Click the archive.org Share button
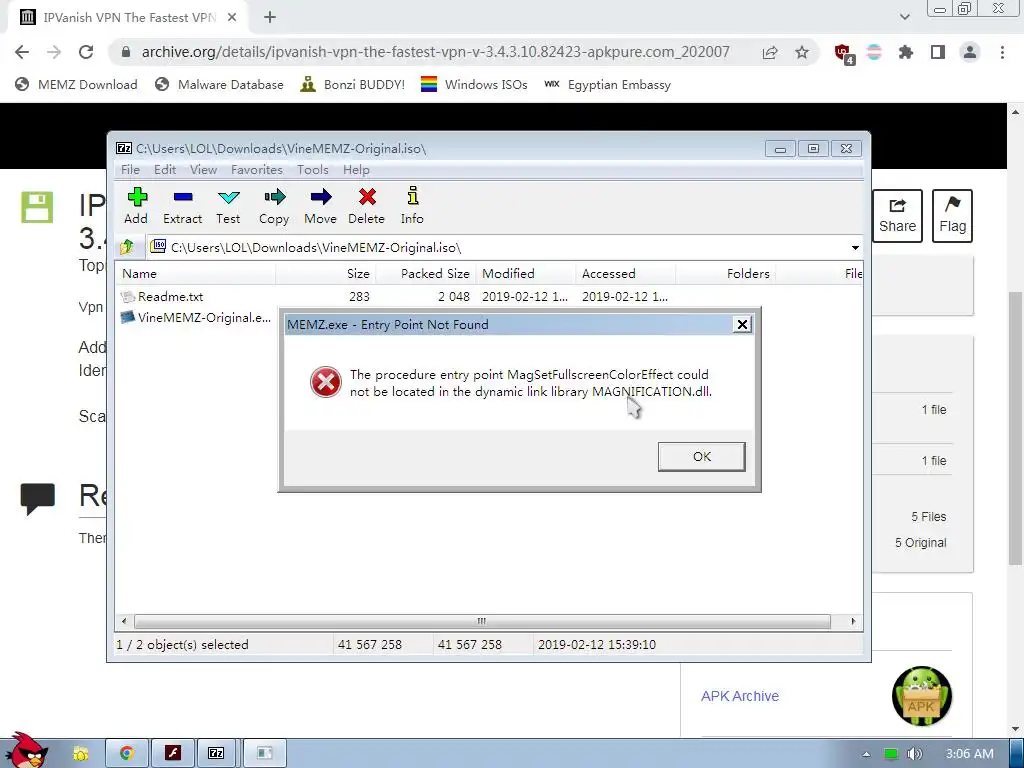Viewport: 1024px width, 768px height. 897,216
